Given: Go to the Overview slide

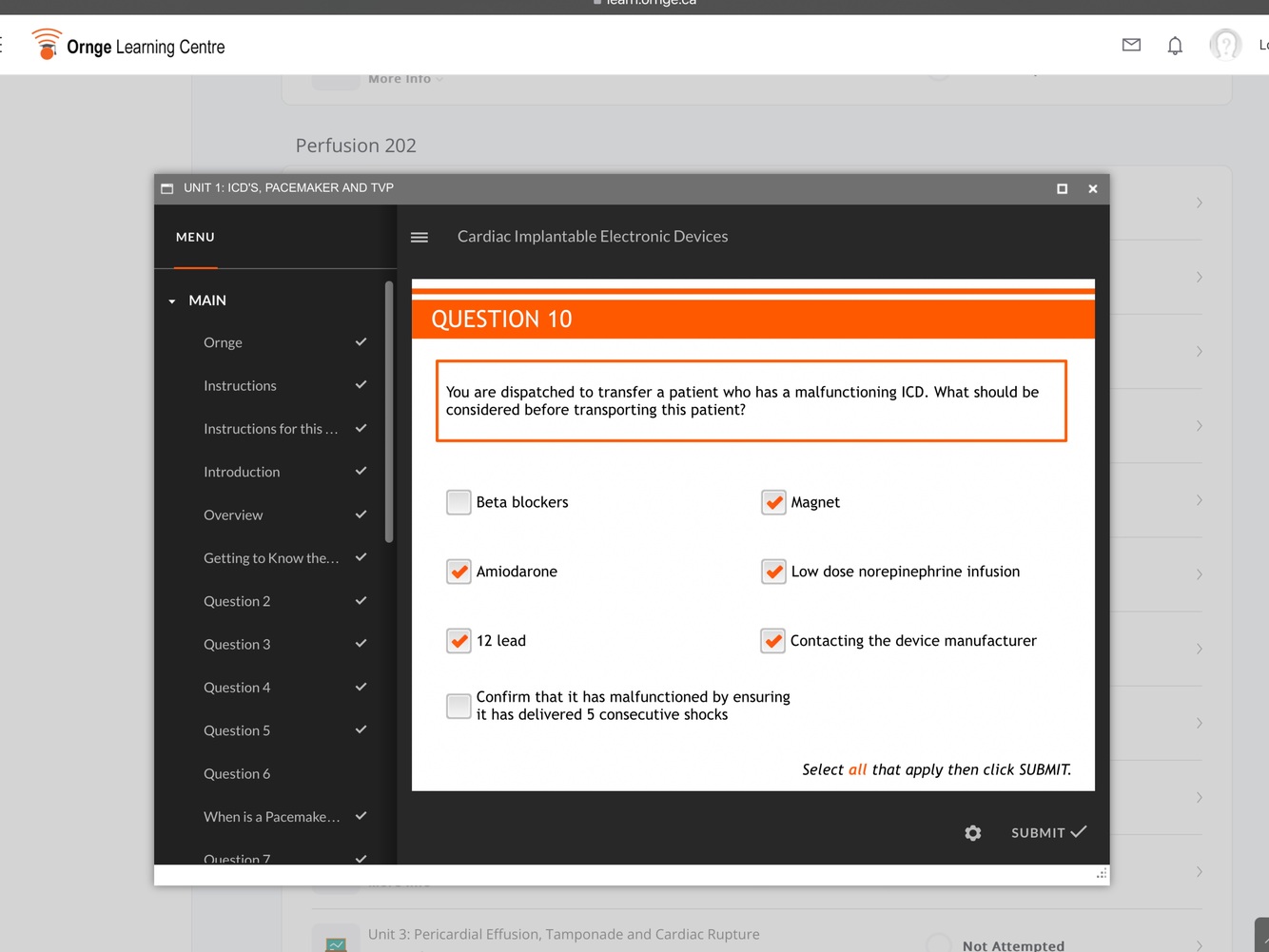Looking at the screenshot, I should (x=276, y=515).
